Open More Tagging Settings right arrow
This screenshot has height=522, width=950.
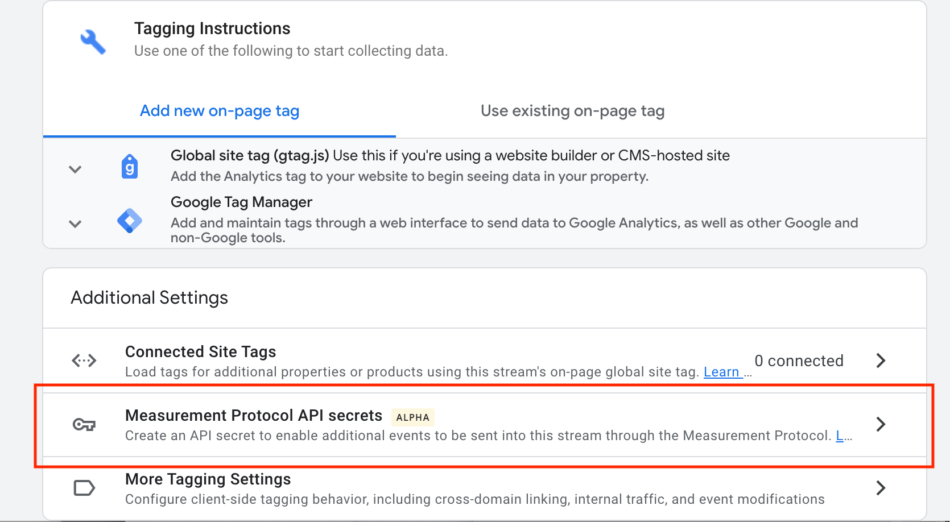point(881,488)
